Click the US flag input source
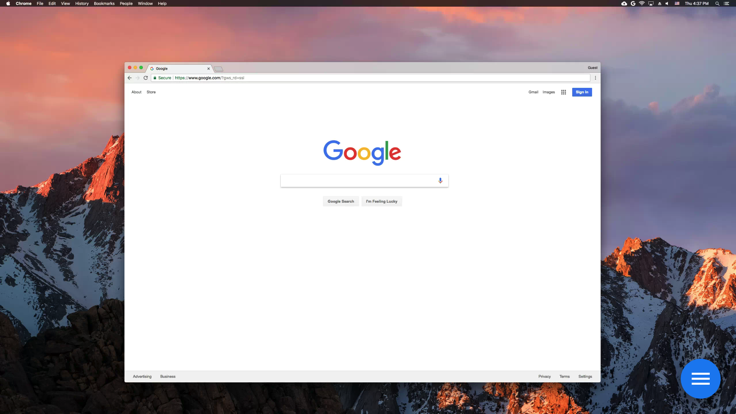Viewport: 736px width, 414px height. tap(677, 3)
